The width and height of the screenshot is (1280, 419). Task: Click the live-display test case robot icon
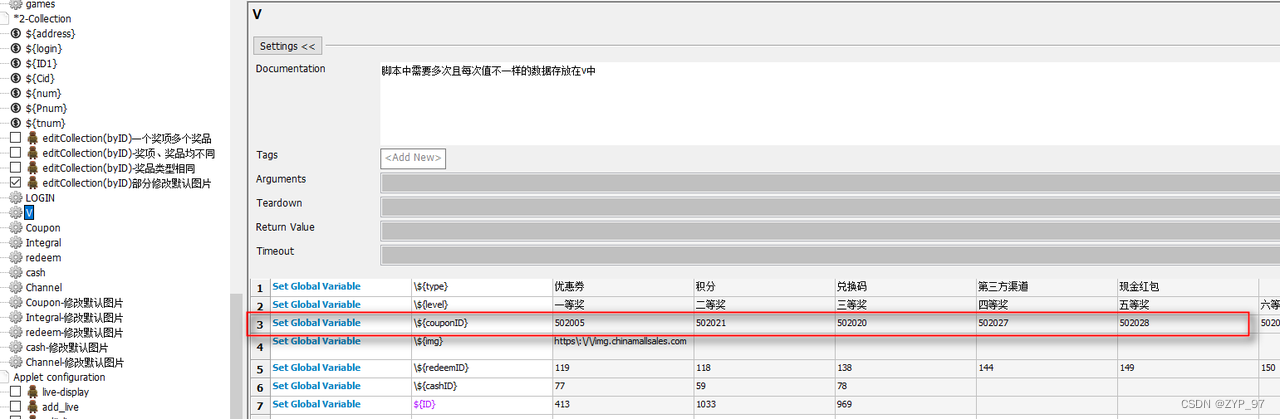point(33,392)
